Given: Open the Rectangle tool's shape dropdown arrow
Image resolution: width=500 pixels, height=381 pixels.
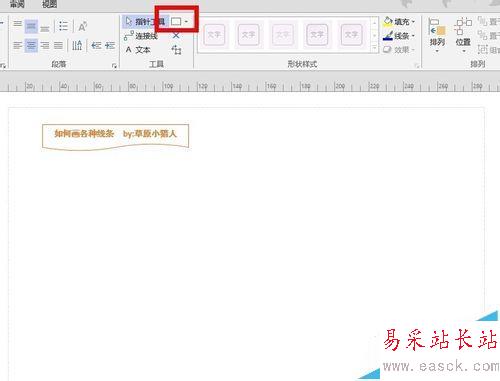Looking at the screenshot, I should point(186,22).
